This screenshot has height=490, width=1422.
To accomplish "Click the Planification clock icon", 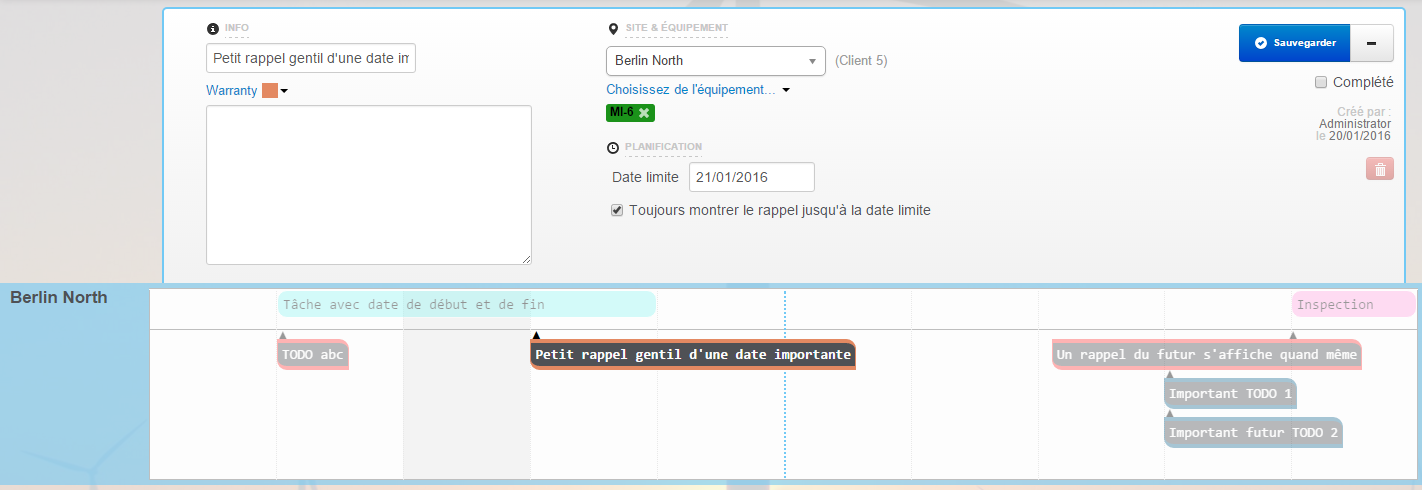I will click(613, 148).
